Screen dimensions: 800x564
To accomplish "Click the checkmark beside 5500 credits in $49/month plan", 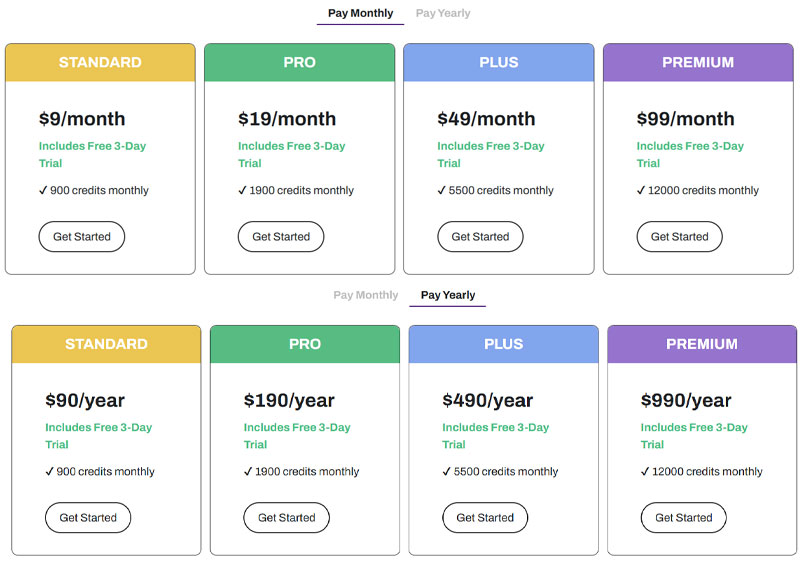I will [x=442, y=191].
